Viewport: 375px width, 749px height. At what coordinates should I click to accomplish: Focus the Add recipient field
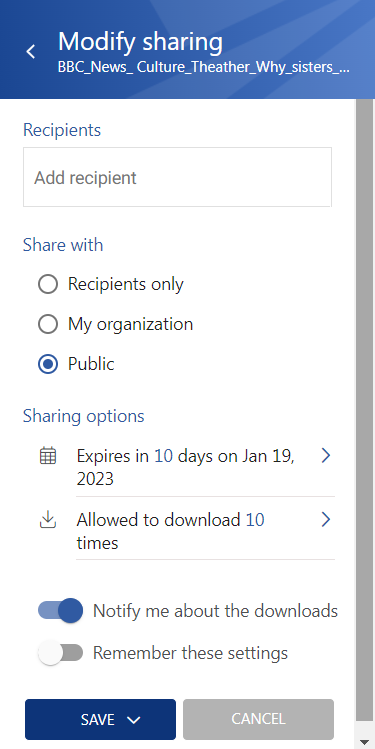pyautogui.click(x=177, y=177)
